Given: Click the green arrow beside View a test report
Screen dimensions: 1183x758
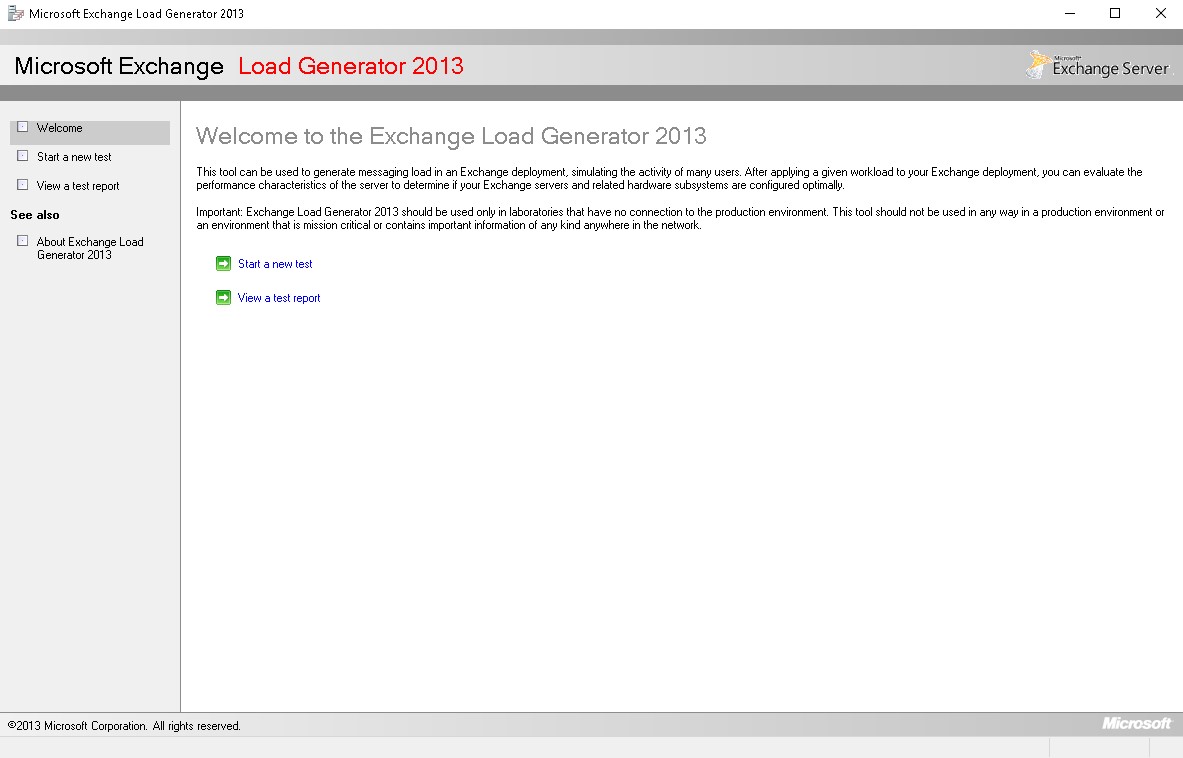Looking at the screenshot, I should click(x=223, y=297).
